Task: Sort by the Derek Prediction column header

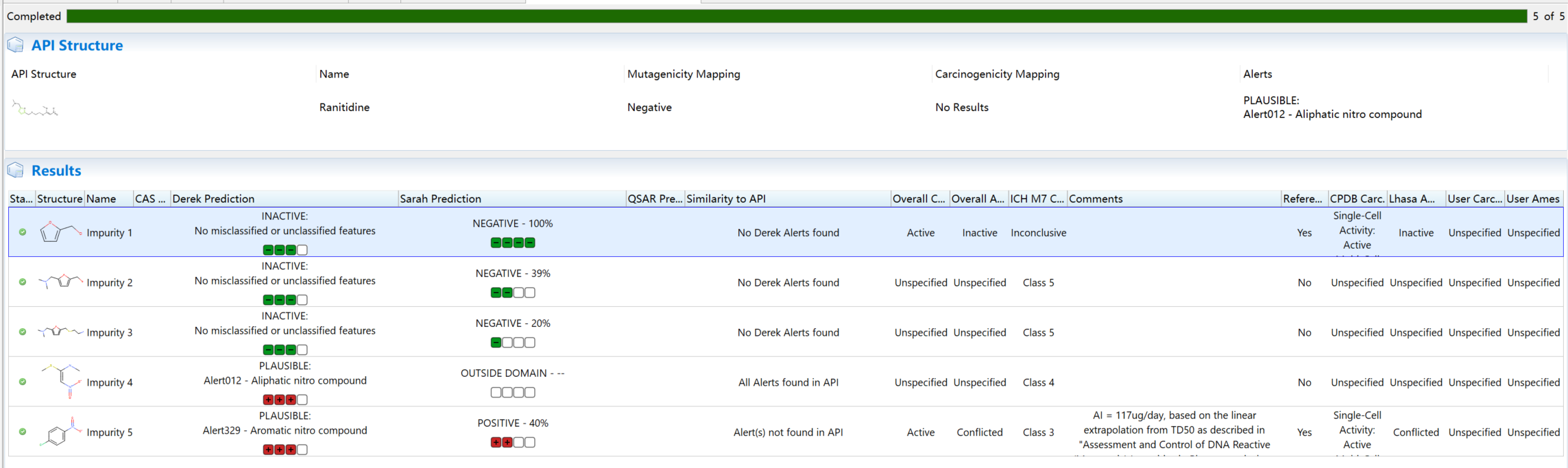Action: coord(284,199)
